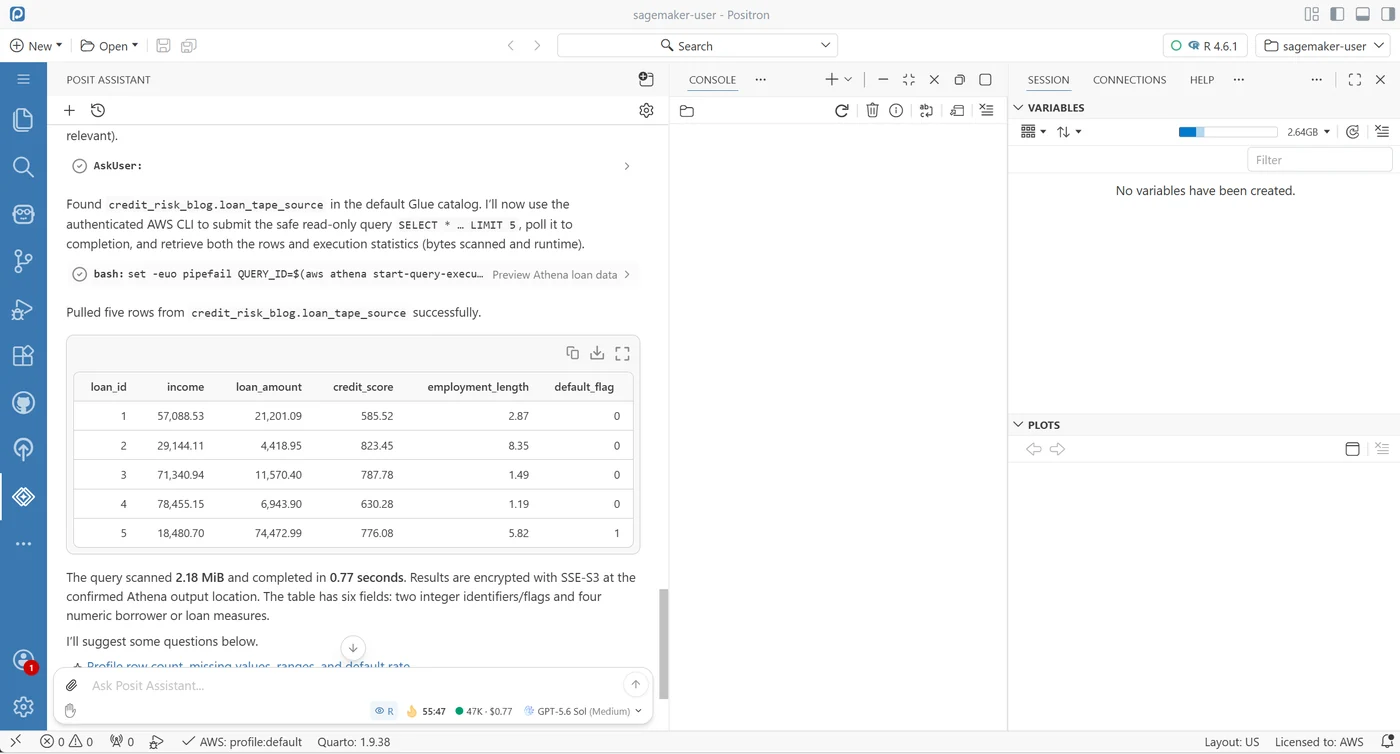Delete all variables in Variables pane
The height and width of the screenshot is (754, 1400).
tap(1382, 132)
